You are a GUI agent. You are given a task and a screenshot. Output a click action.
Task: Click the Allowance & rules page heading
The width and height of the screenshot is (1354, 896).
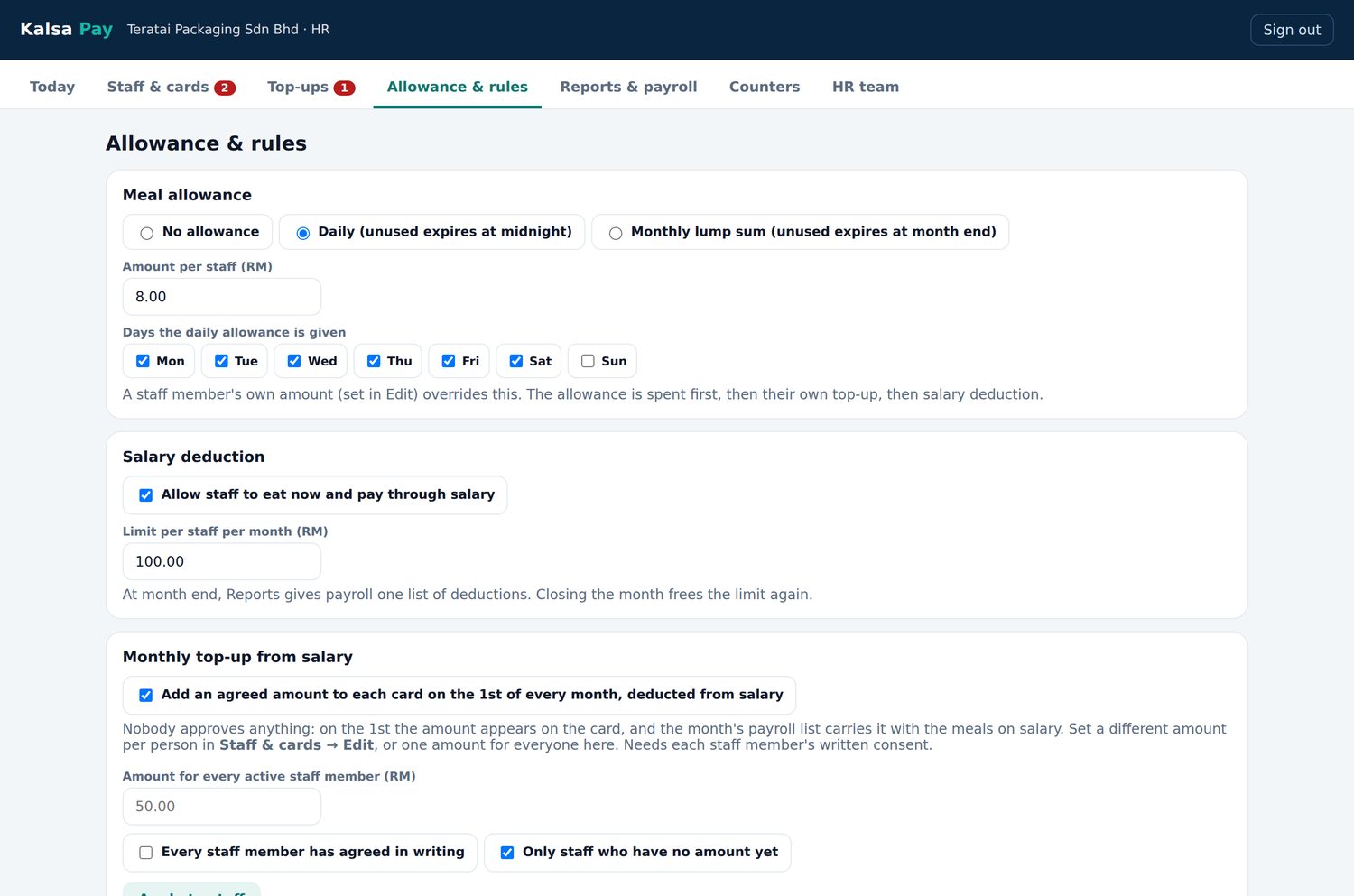[206, 143]
